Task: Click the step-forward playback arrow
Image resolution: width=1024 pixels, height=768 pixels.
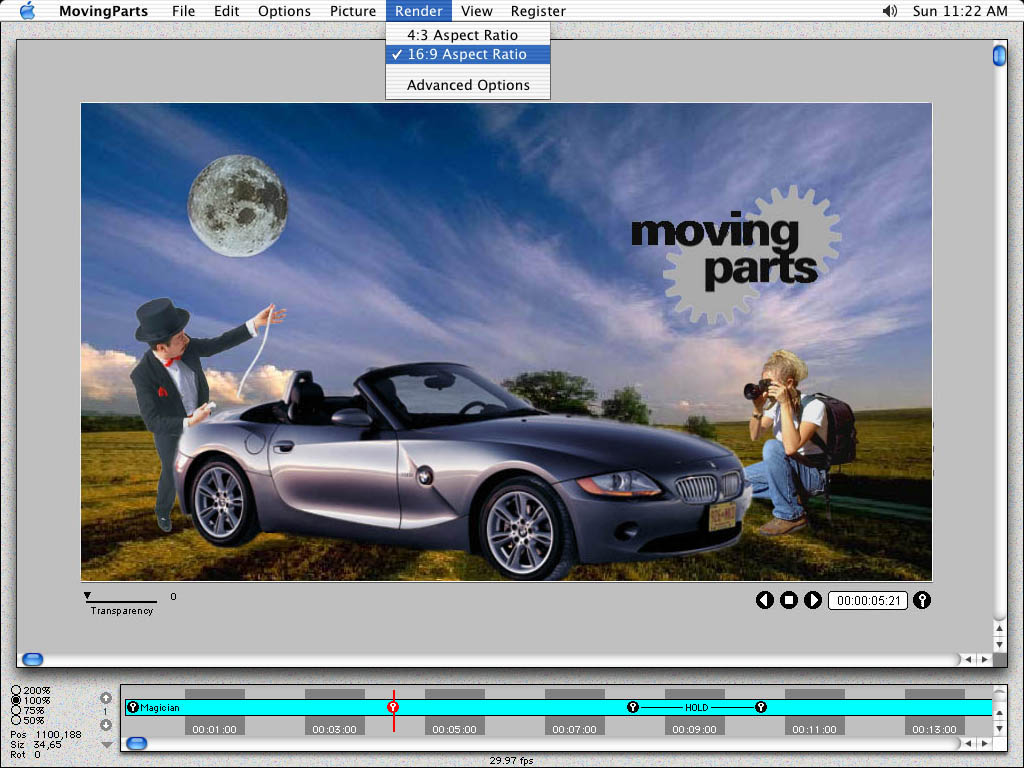Action: pyautogui.click(x=812, y=600)
